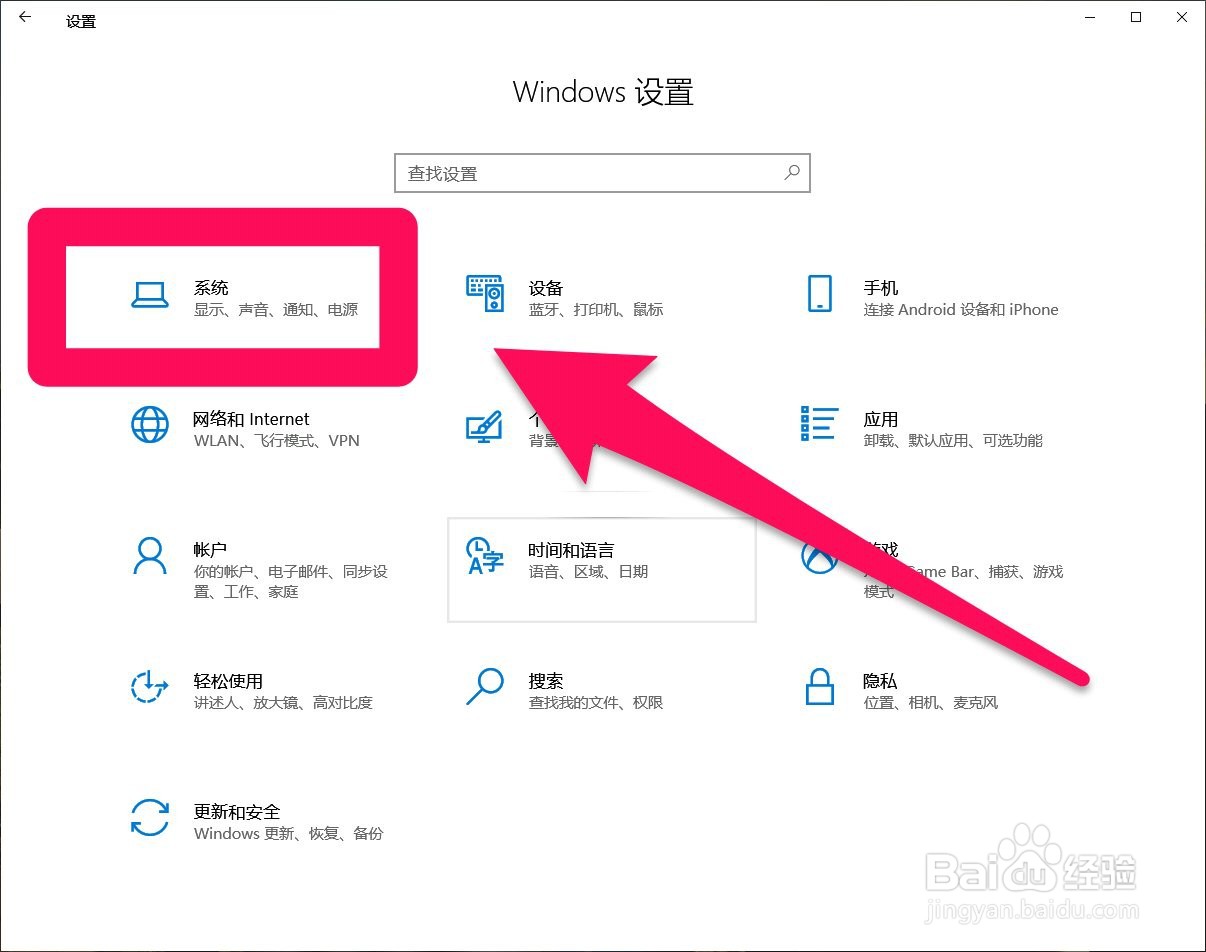1206x952 pixels.
Task: Open the Accounts person icon
Action: click(150, 555)
